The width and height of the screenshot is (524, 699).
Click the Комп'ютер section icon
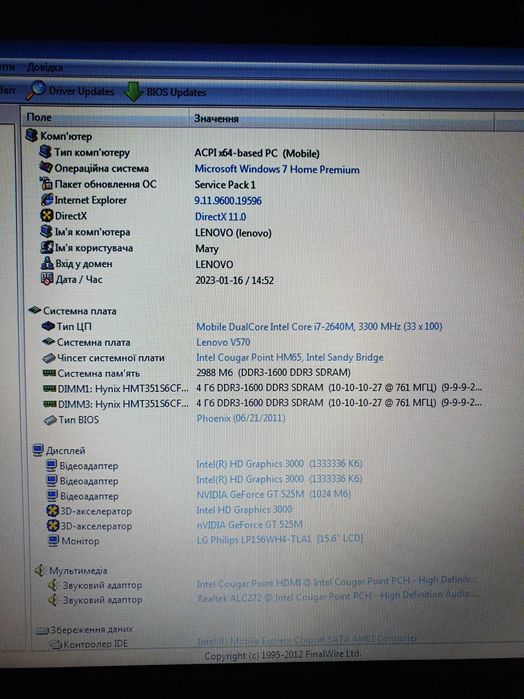(32, 135)
